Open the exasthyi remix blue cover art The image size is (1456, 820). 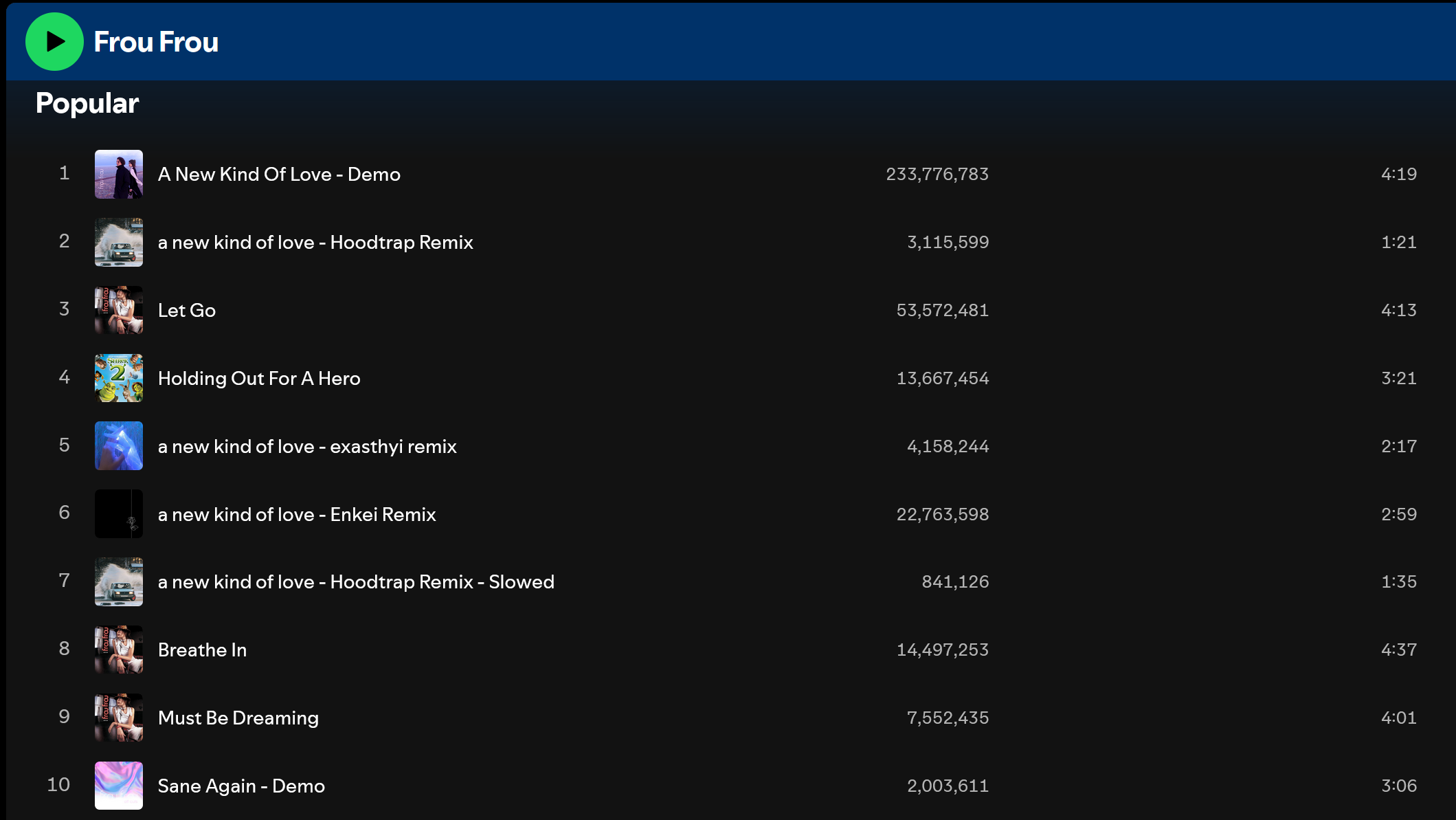[119, 446]
